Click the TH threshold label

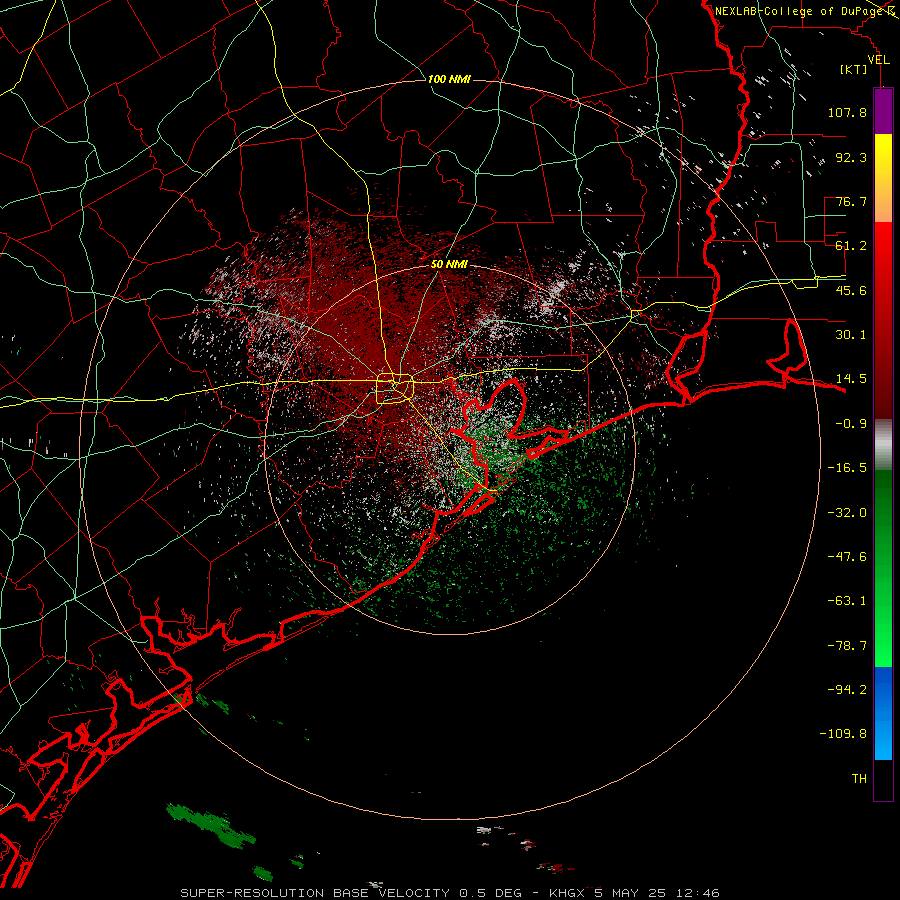point(859,779)
